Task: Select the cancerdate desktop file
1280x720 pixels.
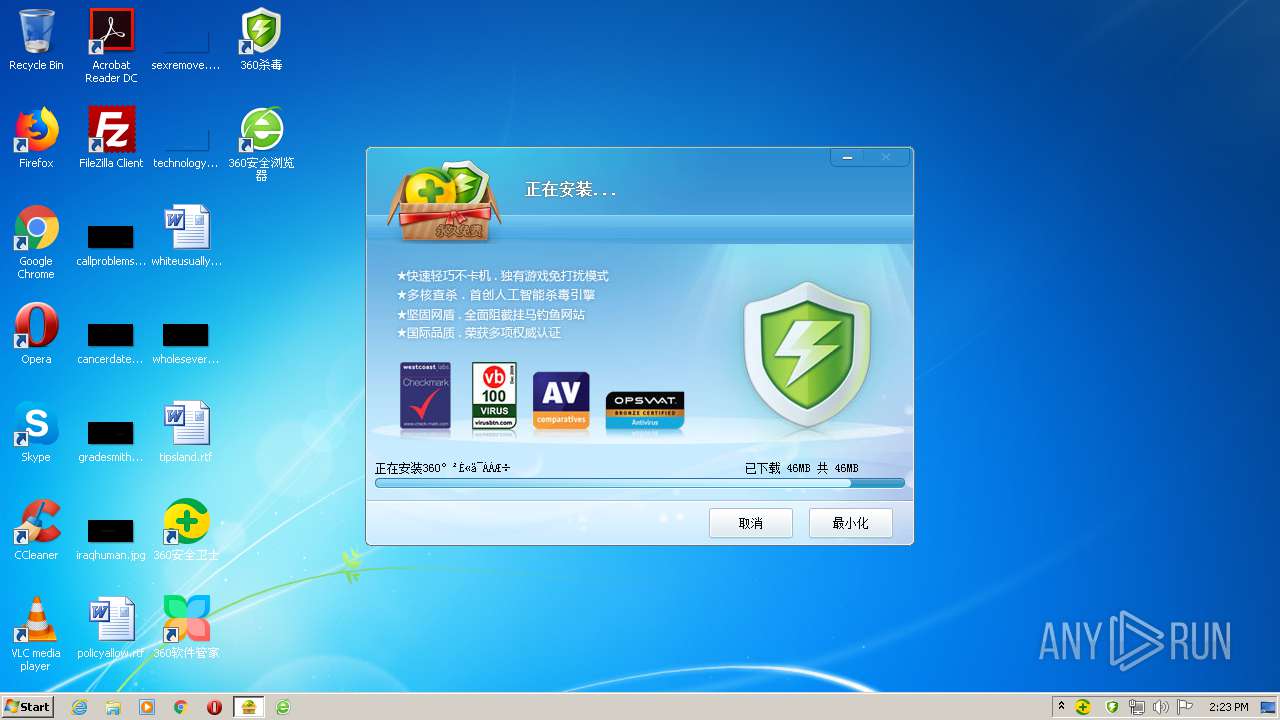Action: point(111,343)
